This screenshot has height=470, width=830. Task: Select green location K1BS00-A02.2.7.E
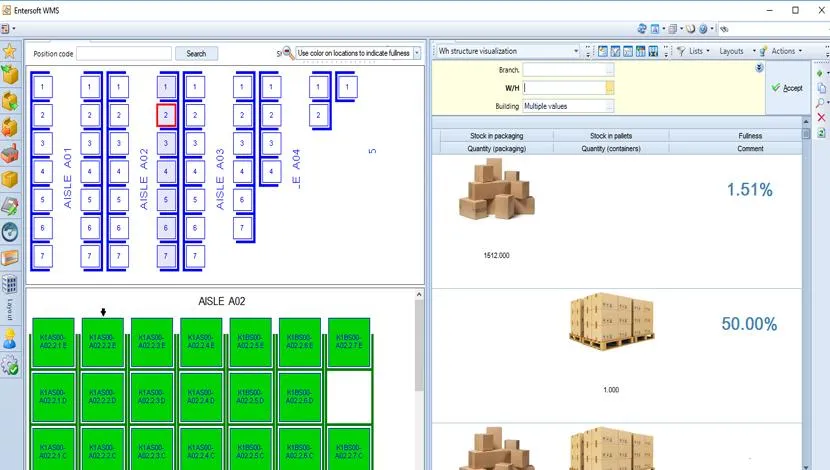coord(349,342)
